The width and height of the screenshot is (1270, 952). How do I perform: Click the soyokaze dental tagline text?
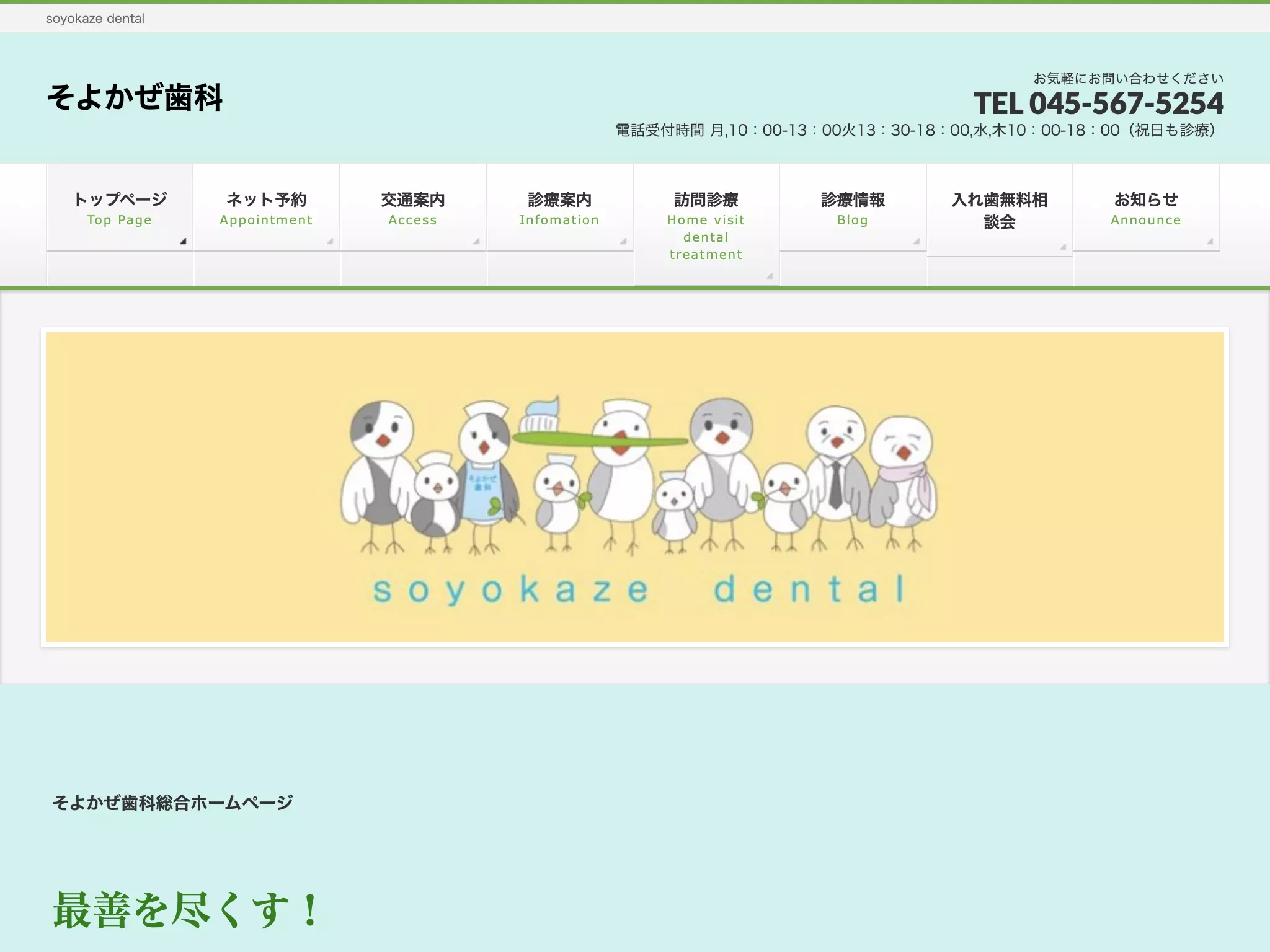(x=95, y=19)
